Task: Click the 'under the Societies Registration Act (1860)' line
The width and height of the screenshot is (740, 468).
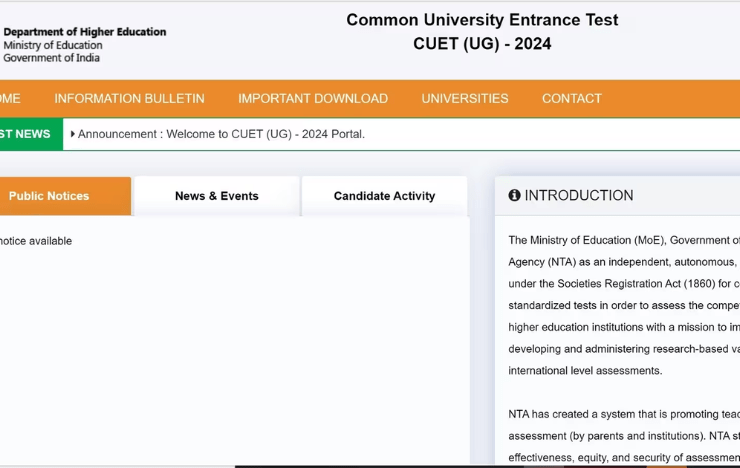Action: (x=624, y=284)
